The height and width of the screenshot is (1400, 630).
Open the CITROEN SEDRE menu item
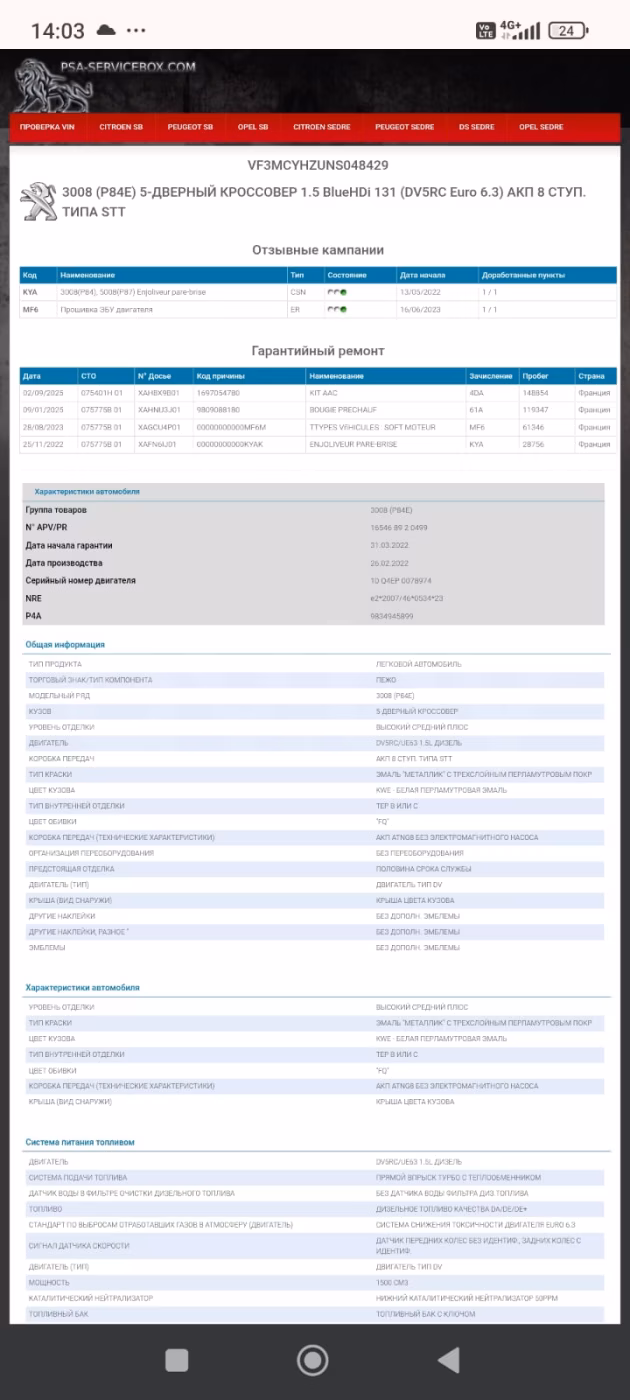322,127
